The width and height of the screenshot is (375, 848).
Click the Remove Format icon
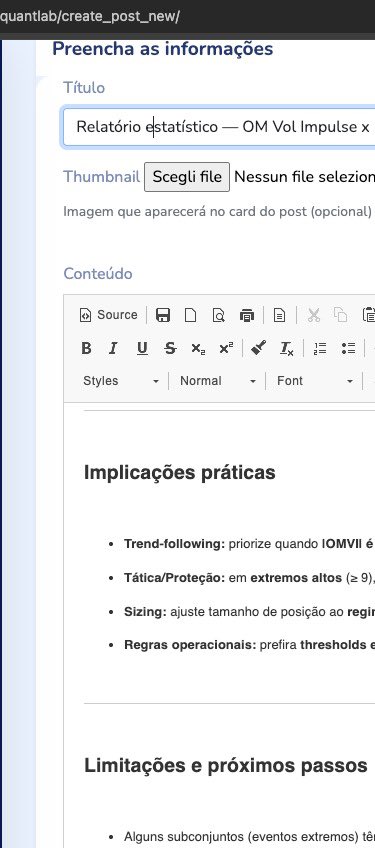[x=287, y=349]
